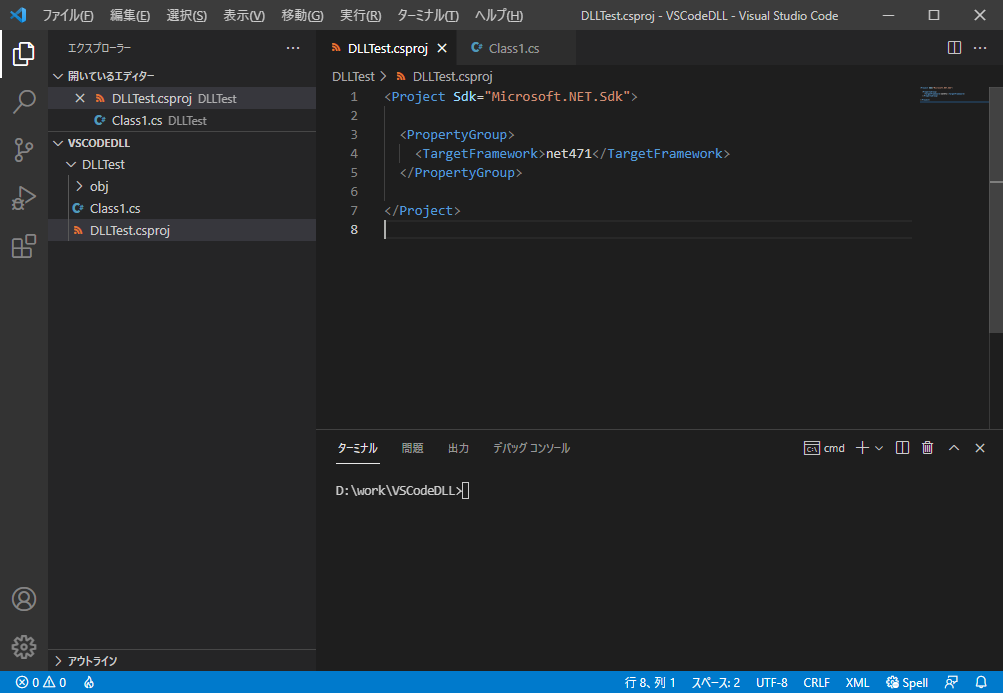
Task: Create a new terminal with plus icon
Action: (x=862, y=448)
